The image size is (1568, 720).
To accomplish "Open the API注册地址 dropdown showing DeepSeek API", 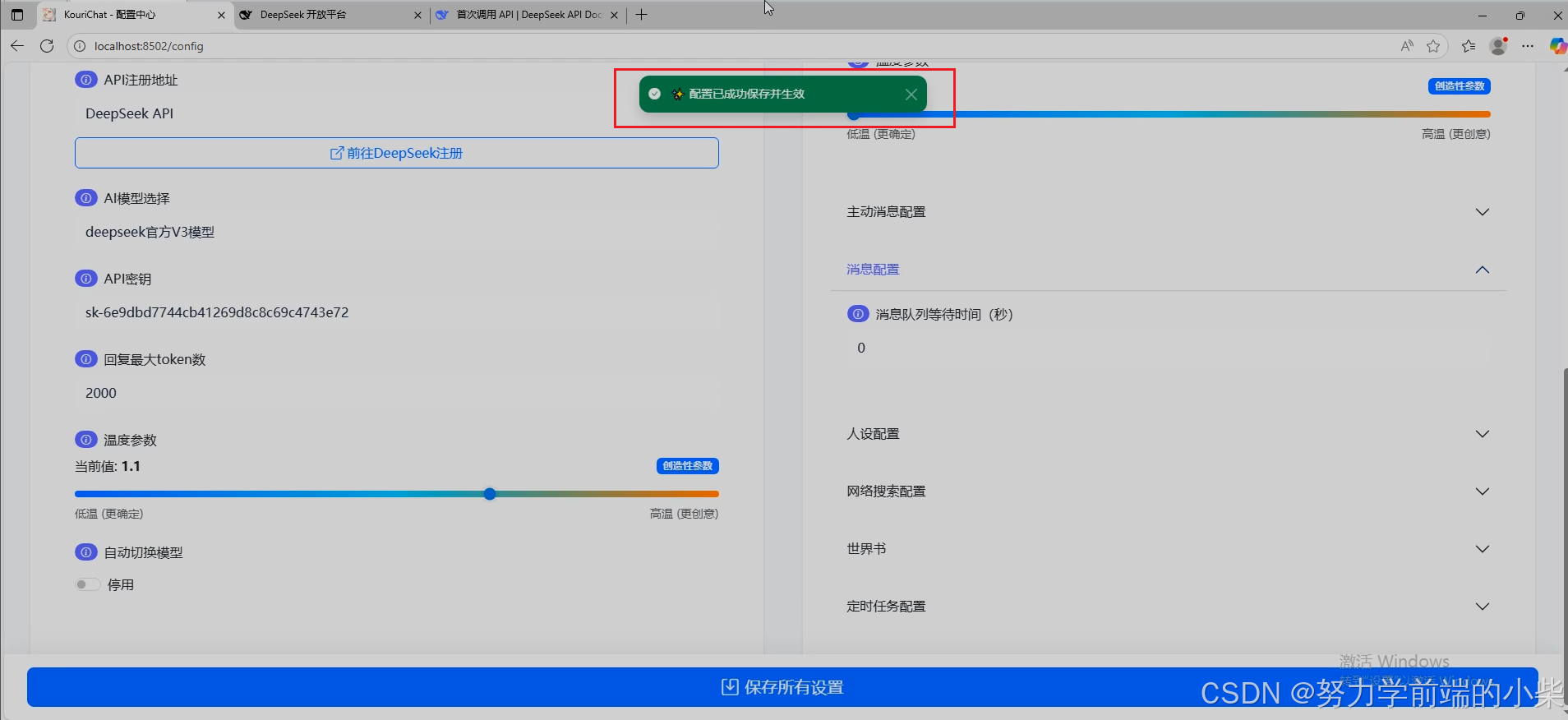I will [x=397, y=113].
